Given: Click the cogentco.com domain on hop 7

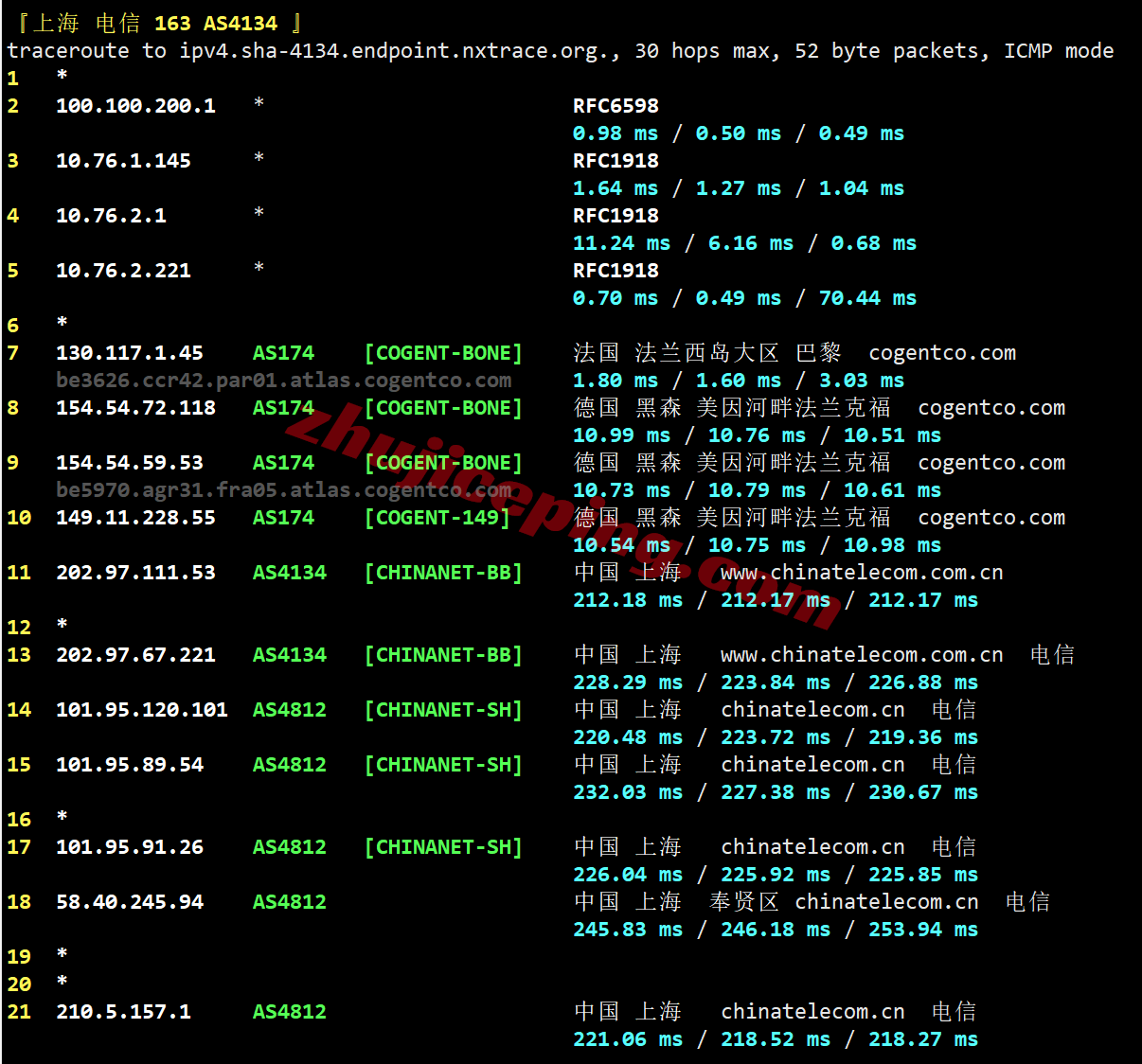Looking at the screenshot, I should (942, 353).
